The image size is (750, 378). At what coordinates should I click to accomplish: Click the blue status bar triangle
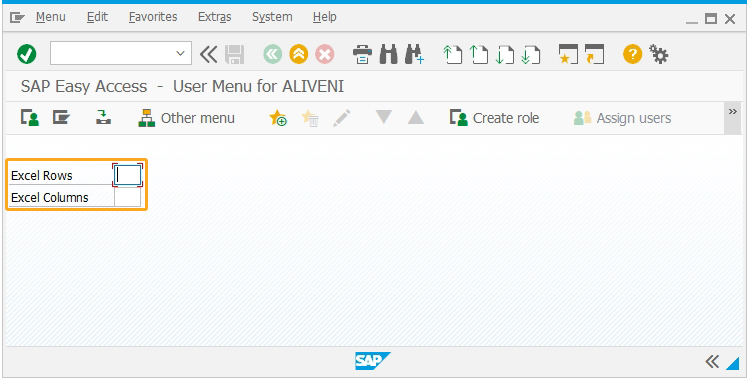pos(733,364)
